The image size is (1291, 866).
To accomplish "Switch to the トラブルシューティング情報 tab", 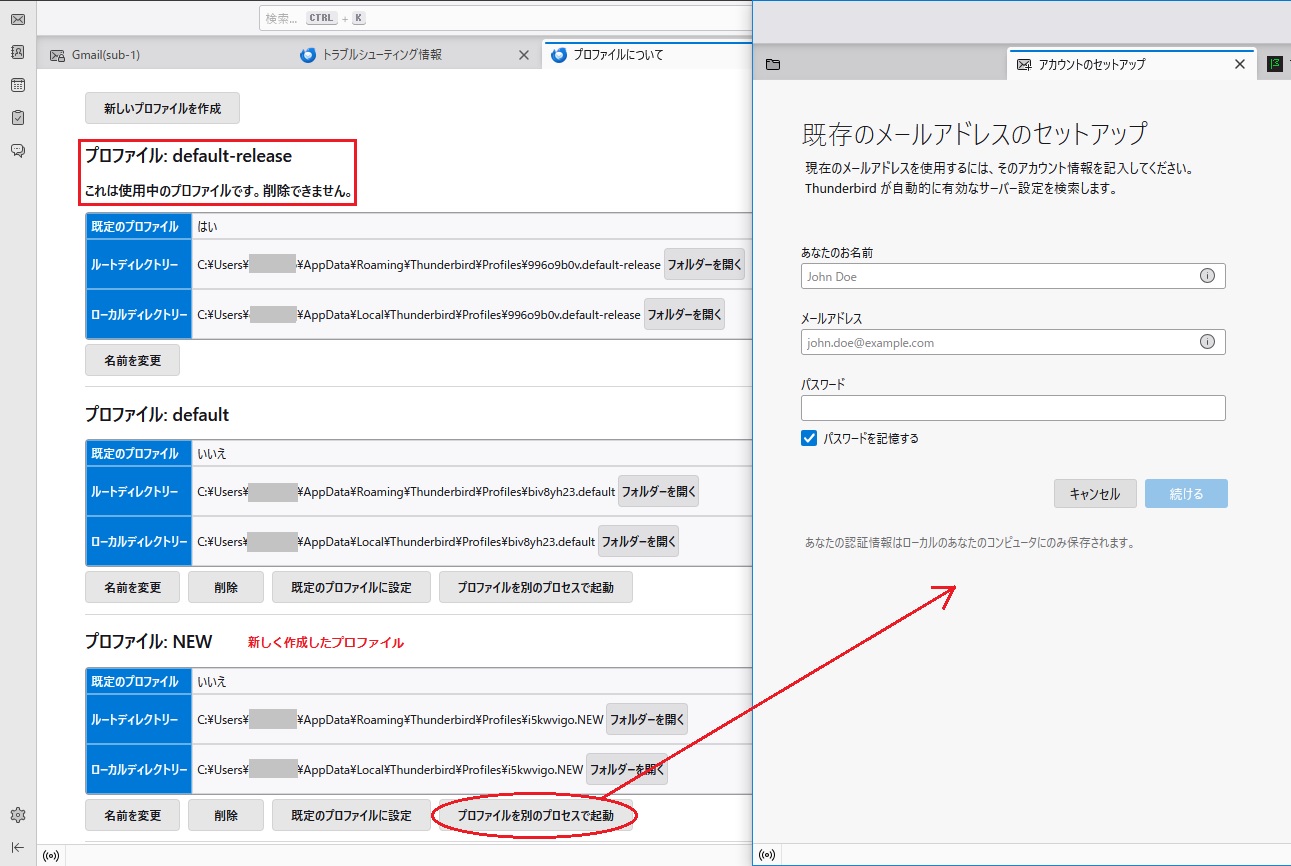I will pos(380,55).
